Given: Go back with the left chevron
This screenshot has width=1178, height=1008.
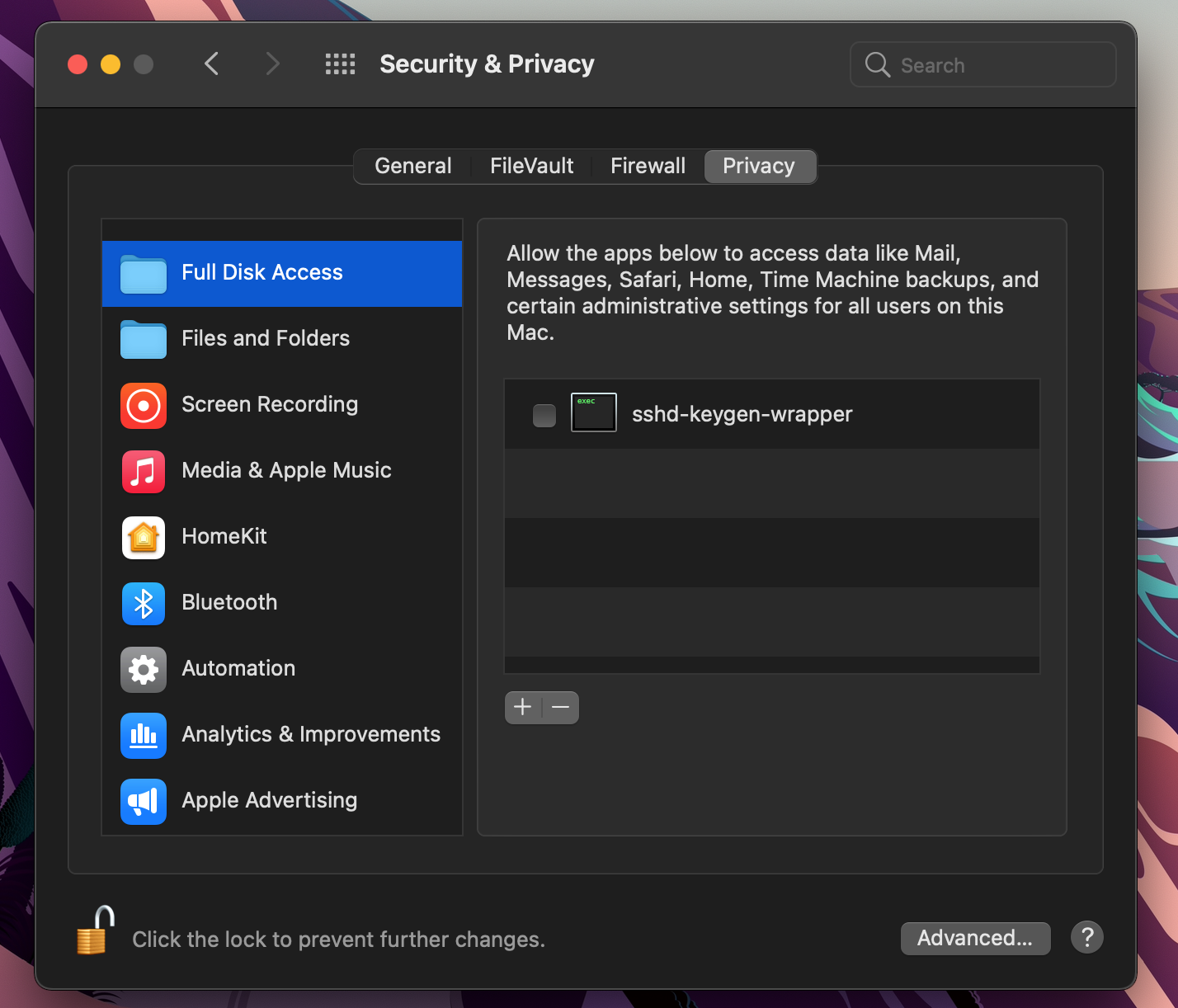Looking at the screenshot, I should point(212,64).
